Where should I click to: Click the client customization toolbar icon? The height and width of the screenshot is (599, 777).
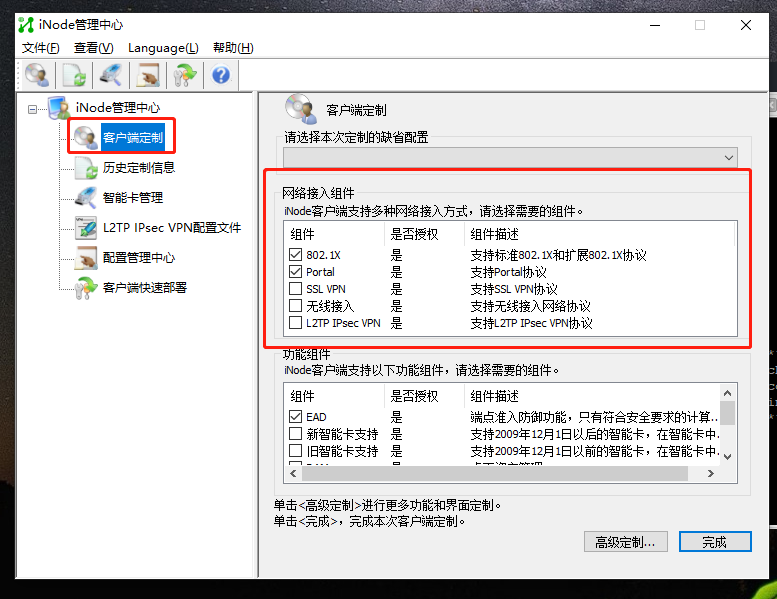pos(37,75)
